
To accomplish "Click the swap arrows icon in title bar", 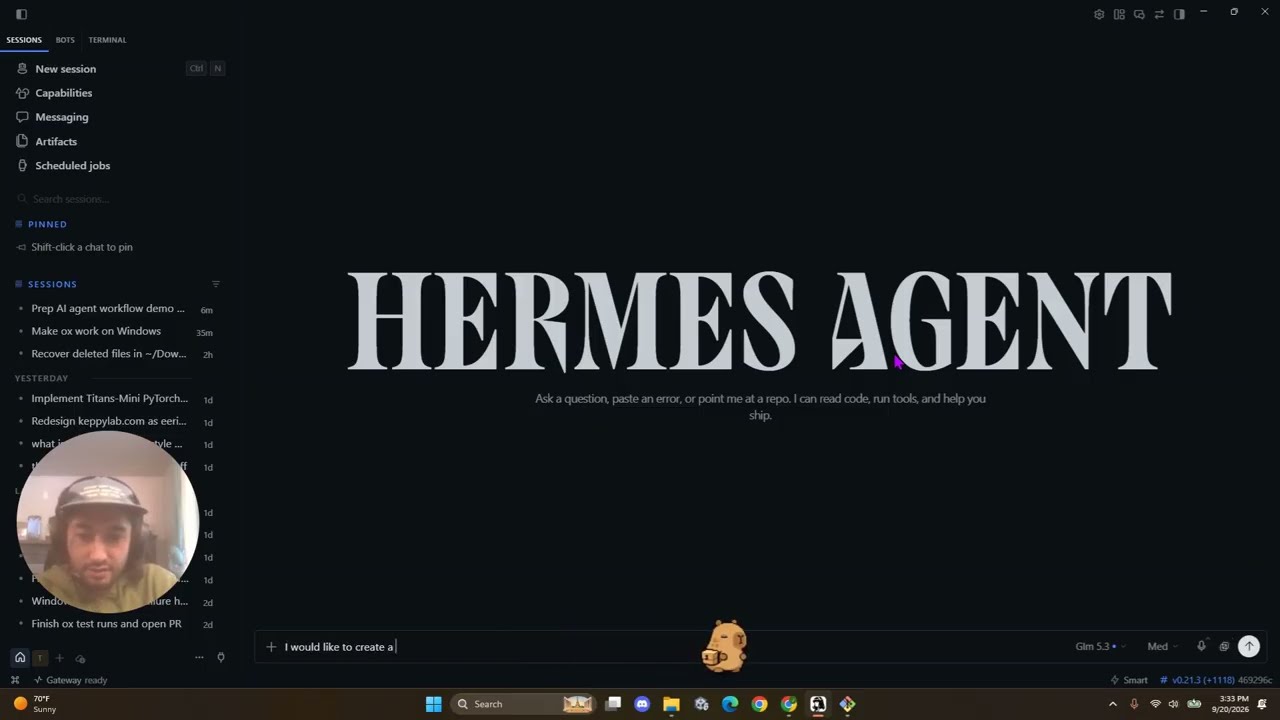I will point(1159,14).
